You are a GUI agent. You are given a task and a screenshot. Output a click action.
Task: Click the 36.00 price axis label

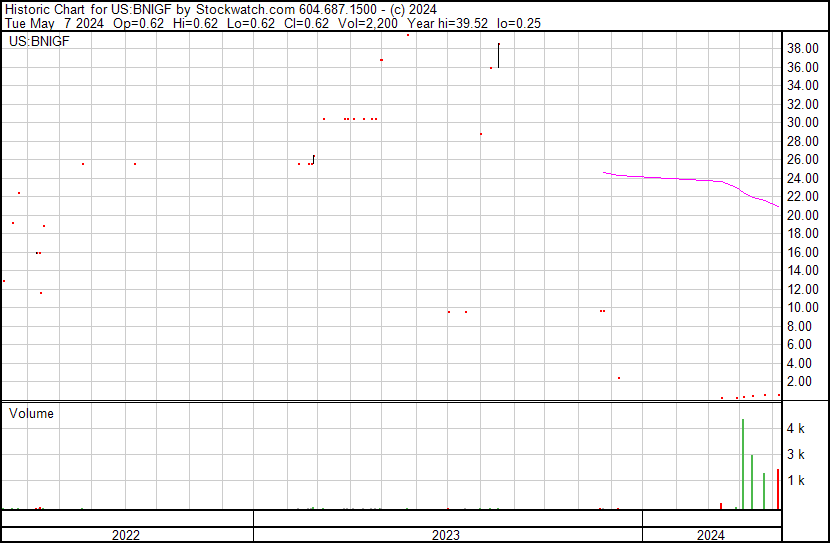click(803, 67)
